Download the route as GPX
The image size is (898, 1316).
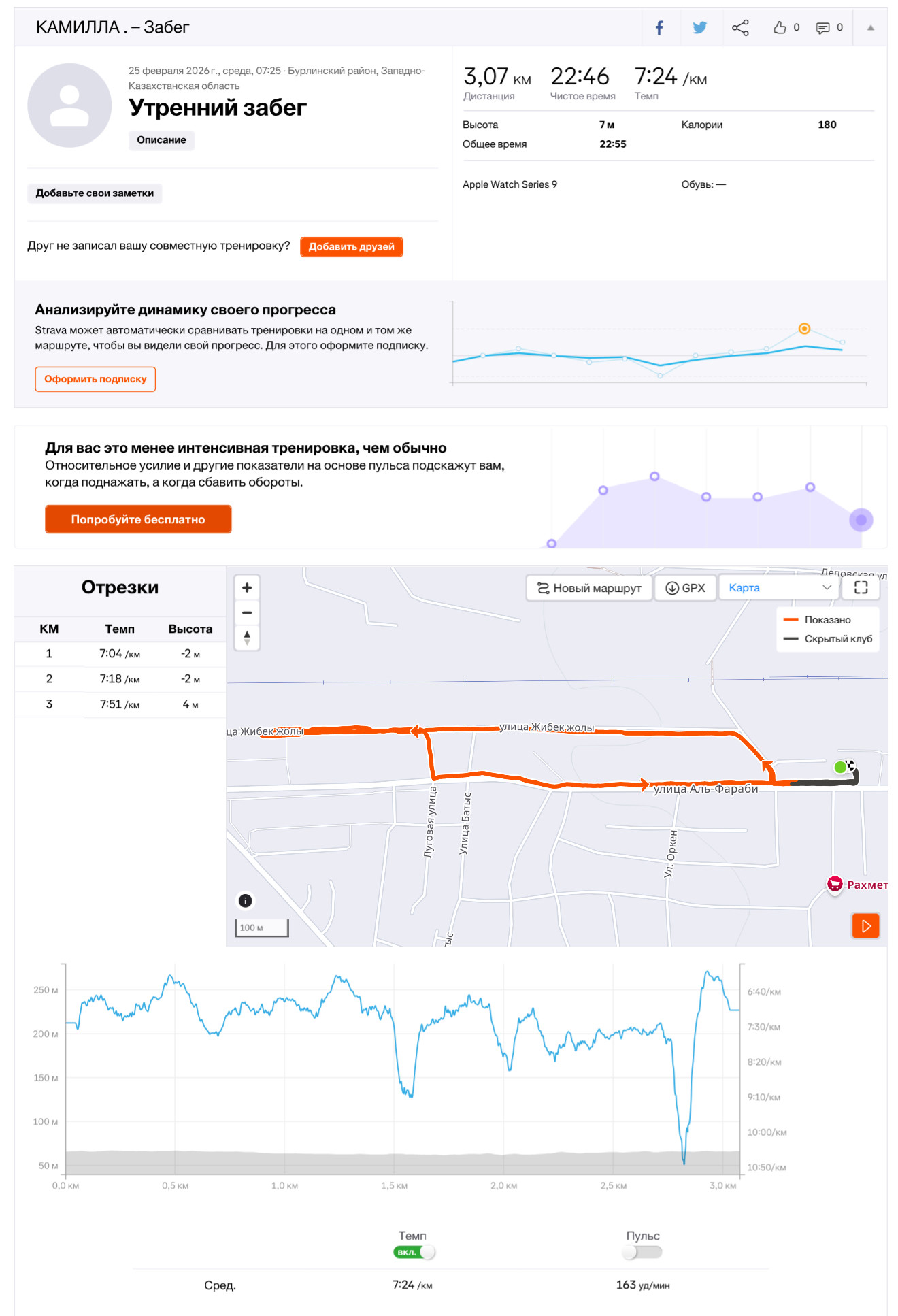pyautogui.click(x=685, y=588)
